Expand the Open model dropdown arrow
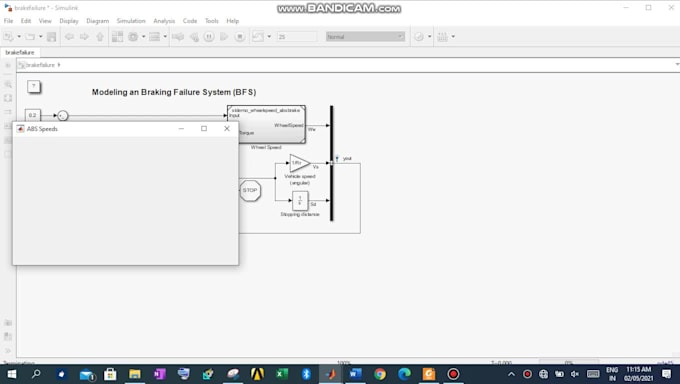 tap(40, 37)
